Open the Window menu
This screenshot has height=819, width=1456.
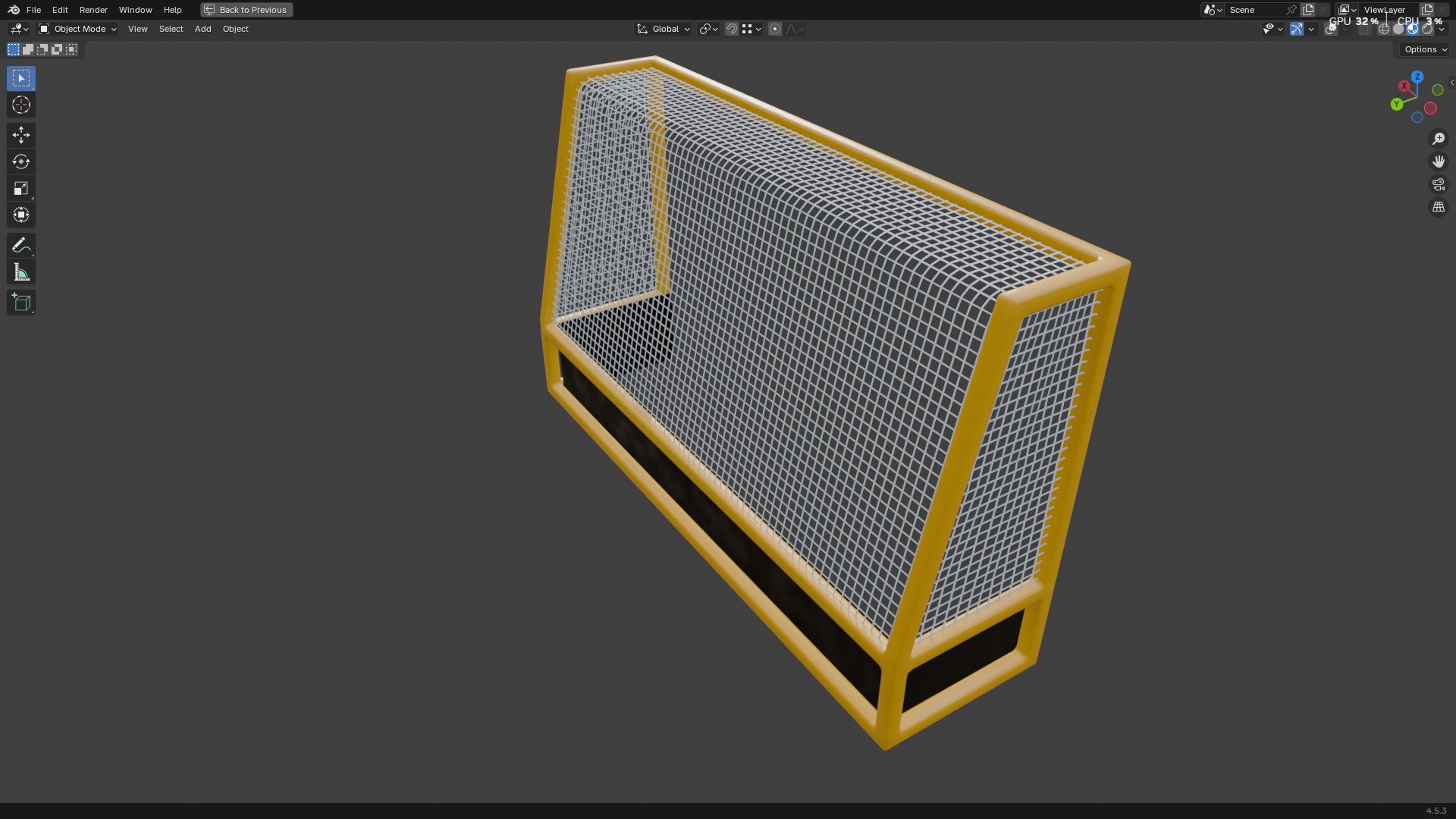tap(135, 10)
